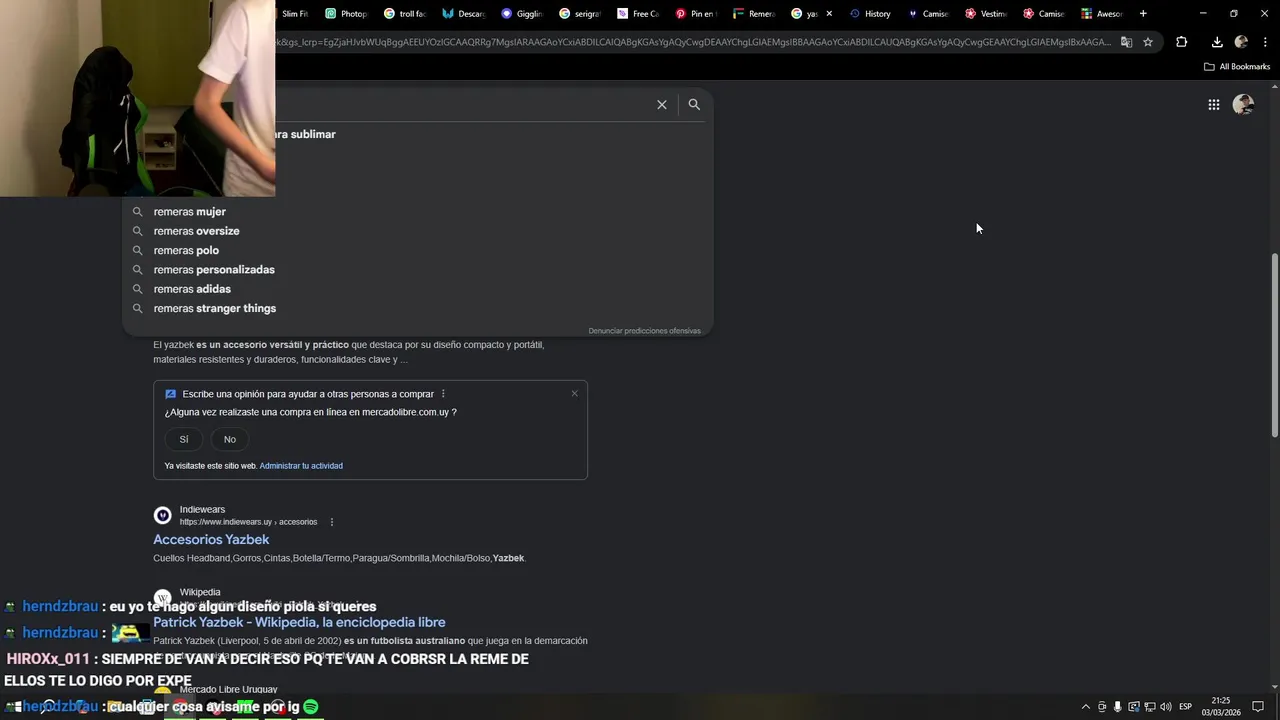The width and height of the screenshot is (1280, 720).
Task: Open the Chrome profile avatar in toolbar
Action: point(1241,42)
